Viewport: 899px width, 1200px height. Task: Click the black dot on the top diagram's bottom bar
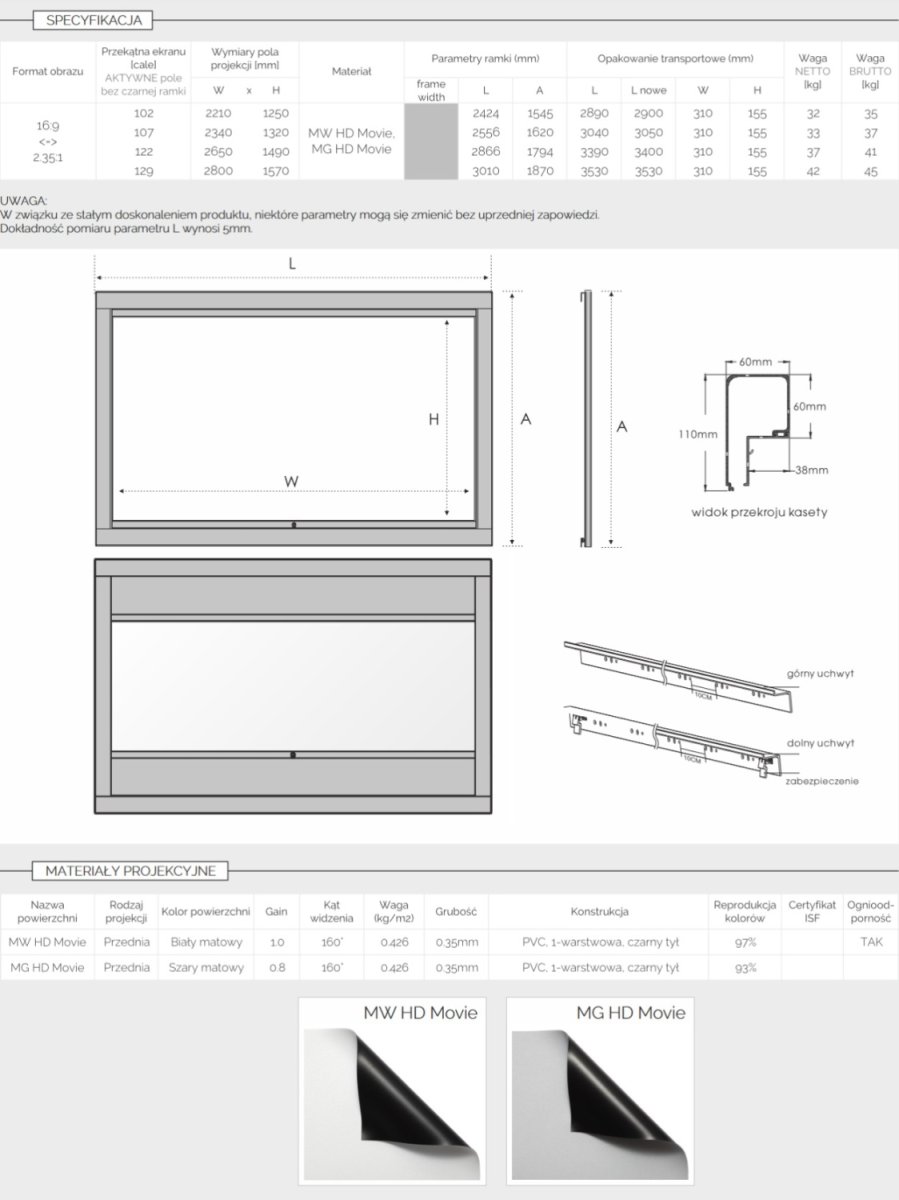click(x=293, y=525)
